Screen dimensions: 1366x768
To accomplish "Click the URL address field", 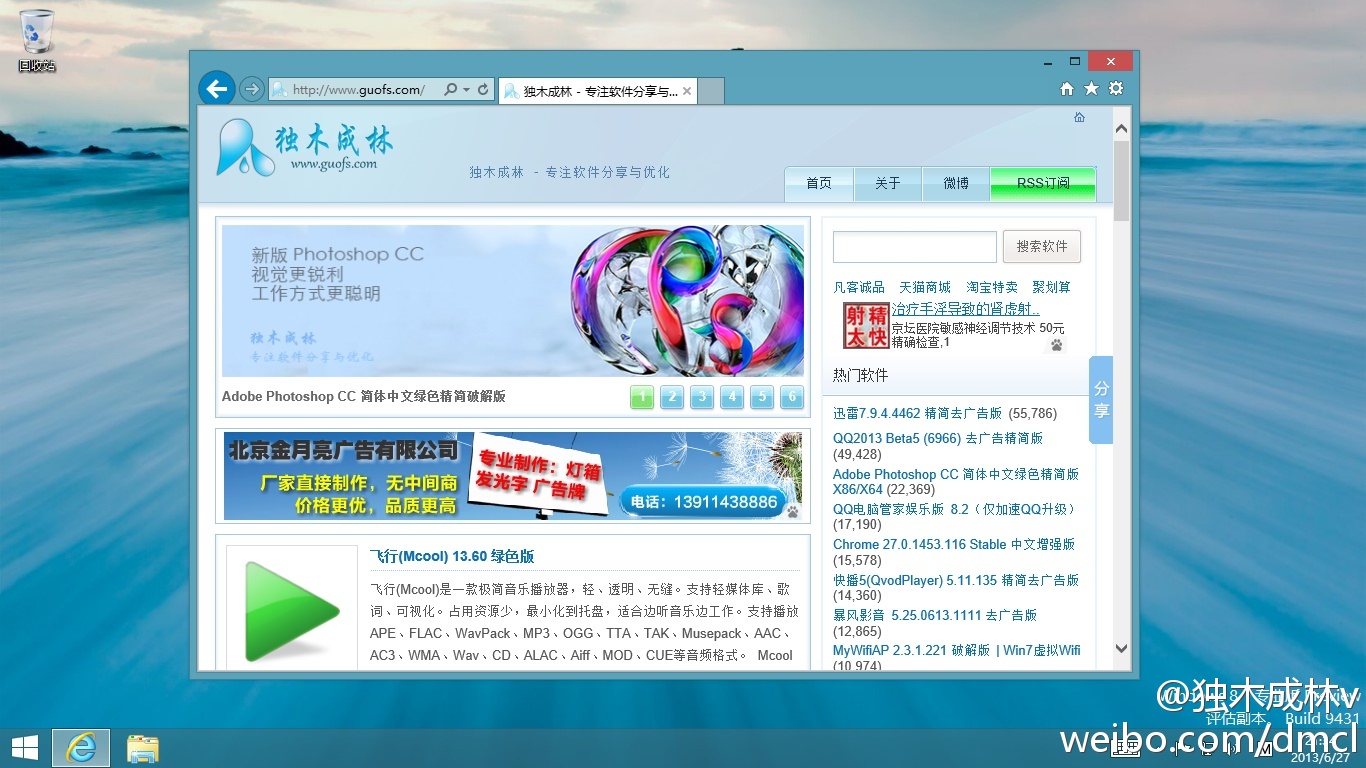I will tap(359, 90).
